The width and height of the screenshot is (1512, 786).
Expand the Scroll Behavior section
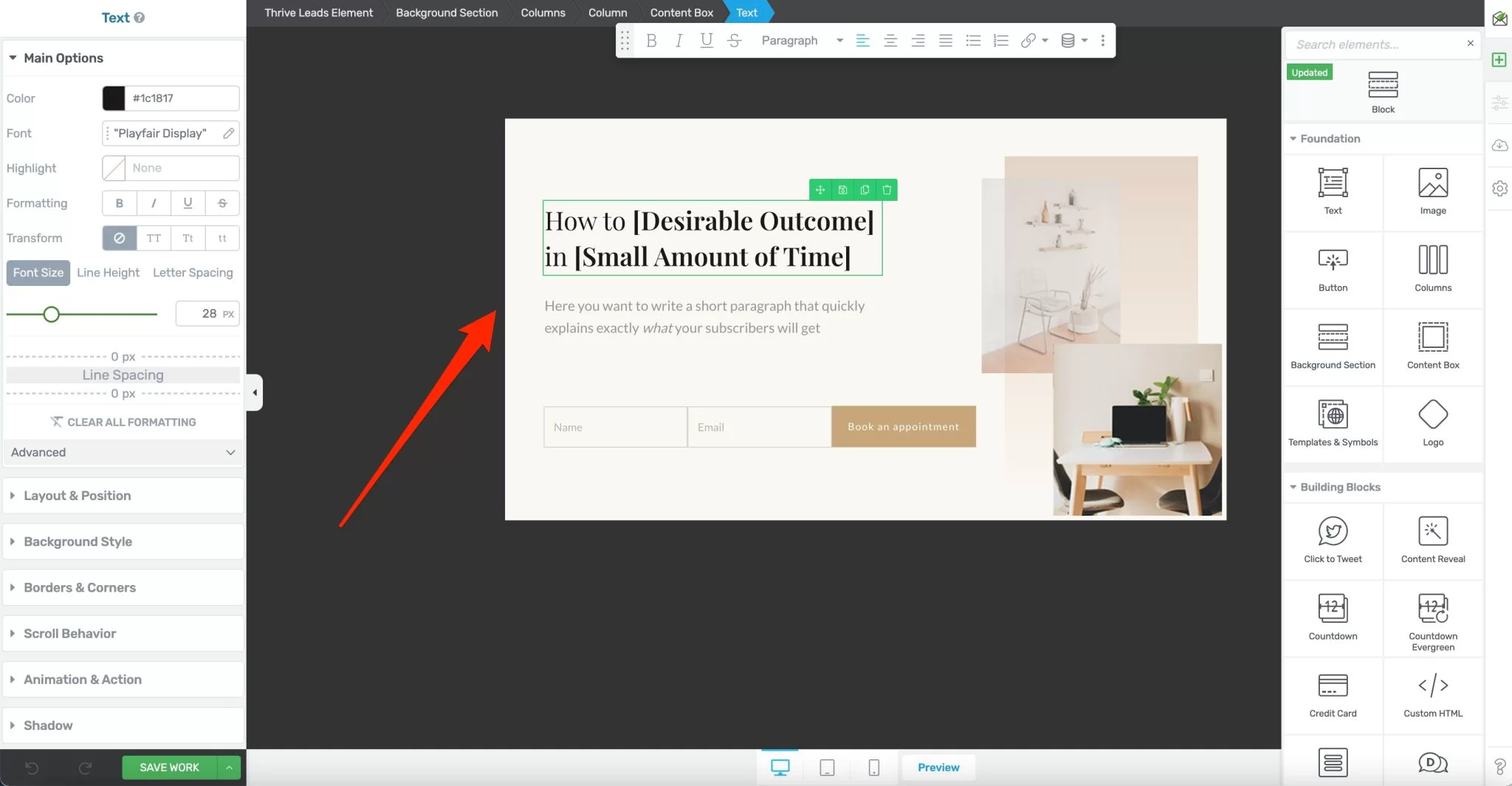[123, 633]
